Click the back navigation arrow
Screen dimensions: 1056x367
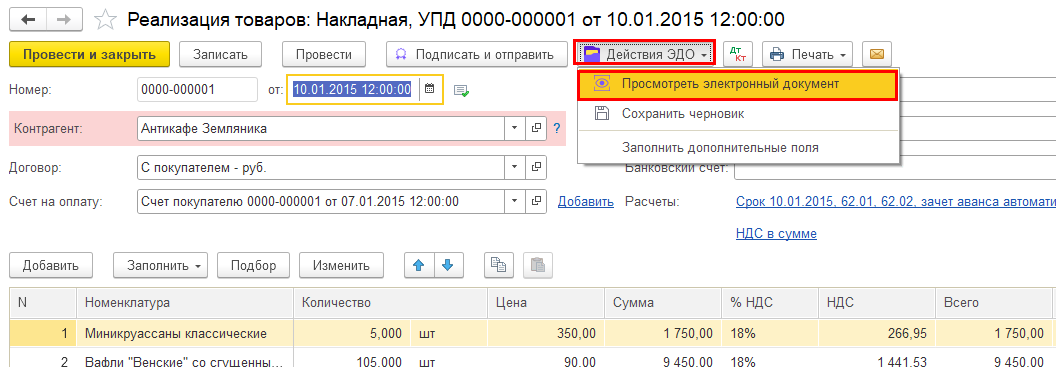point(28,20)
